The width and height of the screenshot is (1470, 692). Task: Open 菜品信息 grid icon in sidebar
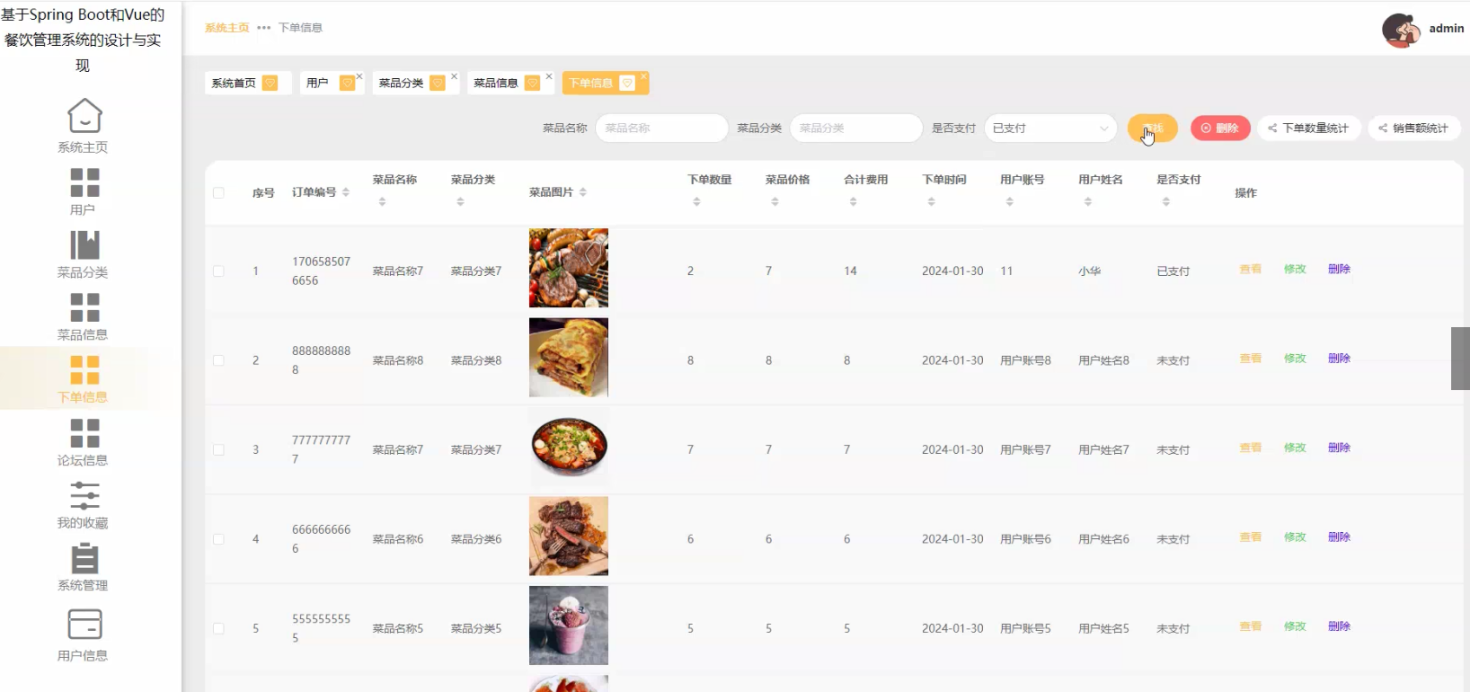(85, 307)
